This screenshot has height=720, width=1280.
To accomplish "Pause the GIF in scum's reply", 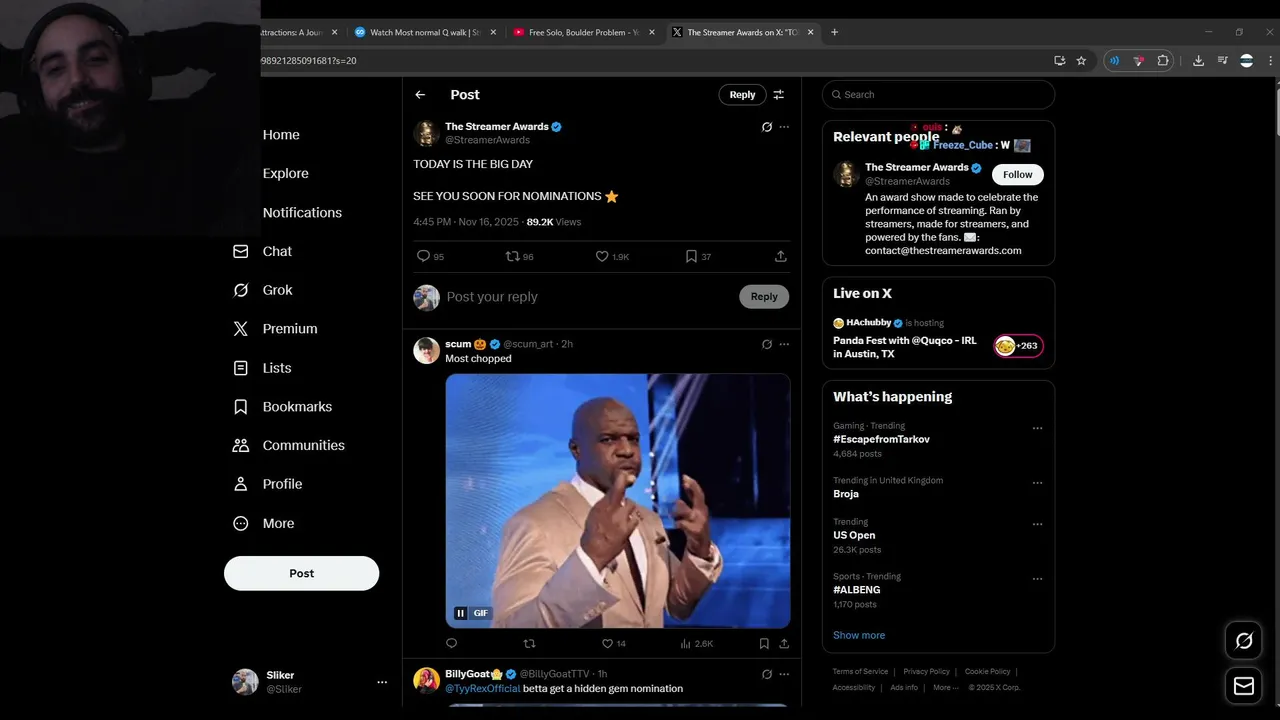I will pos(460,613).
